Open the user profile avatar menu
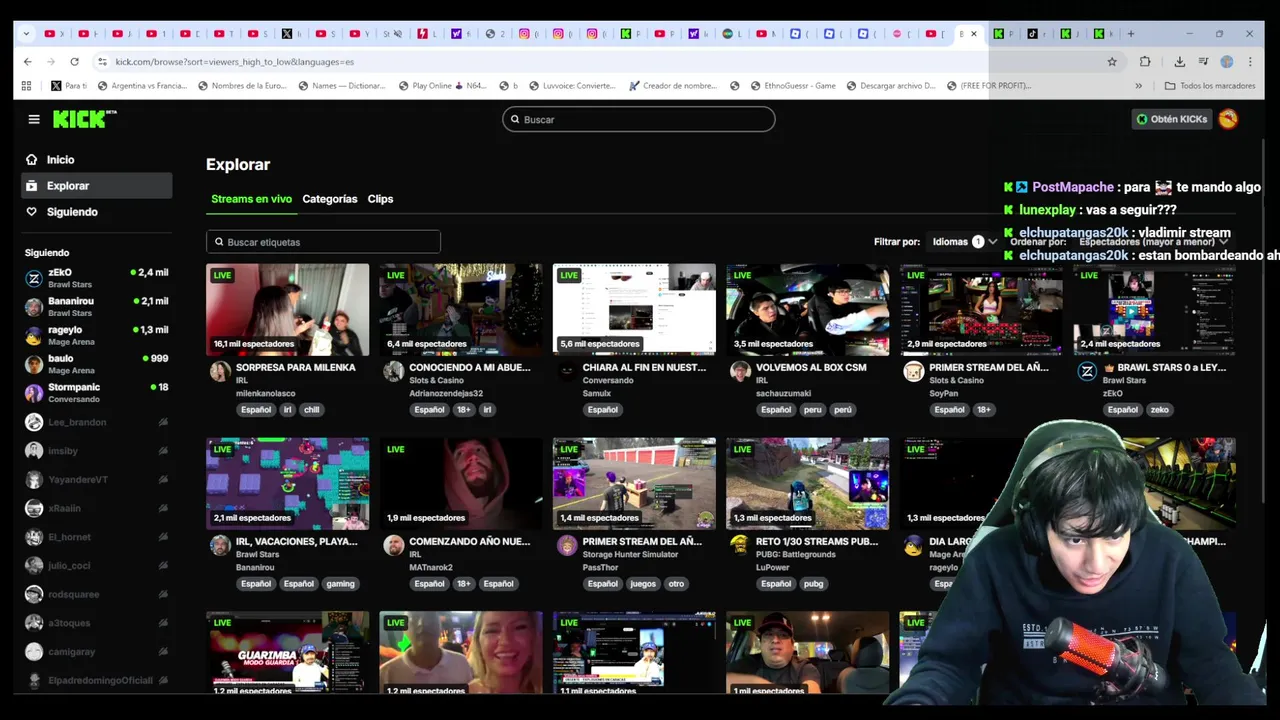The height and width of the screenshot is (720, 1280). (x=1228, y=119)
